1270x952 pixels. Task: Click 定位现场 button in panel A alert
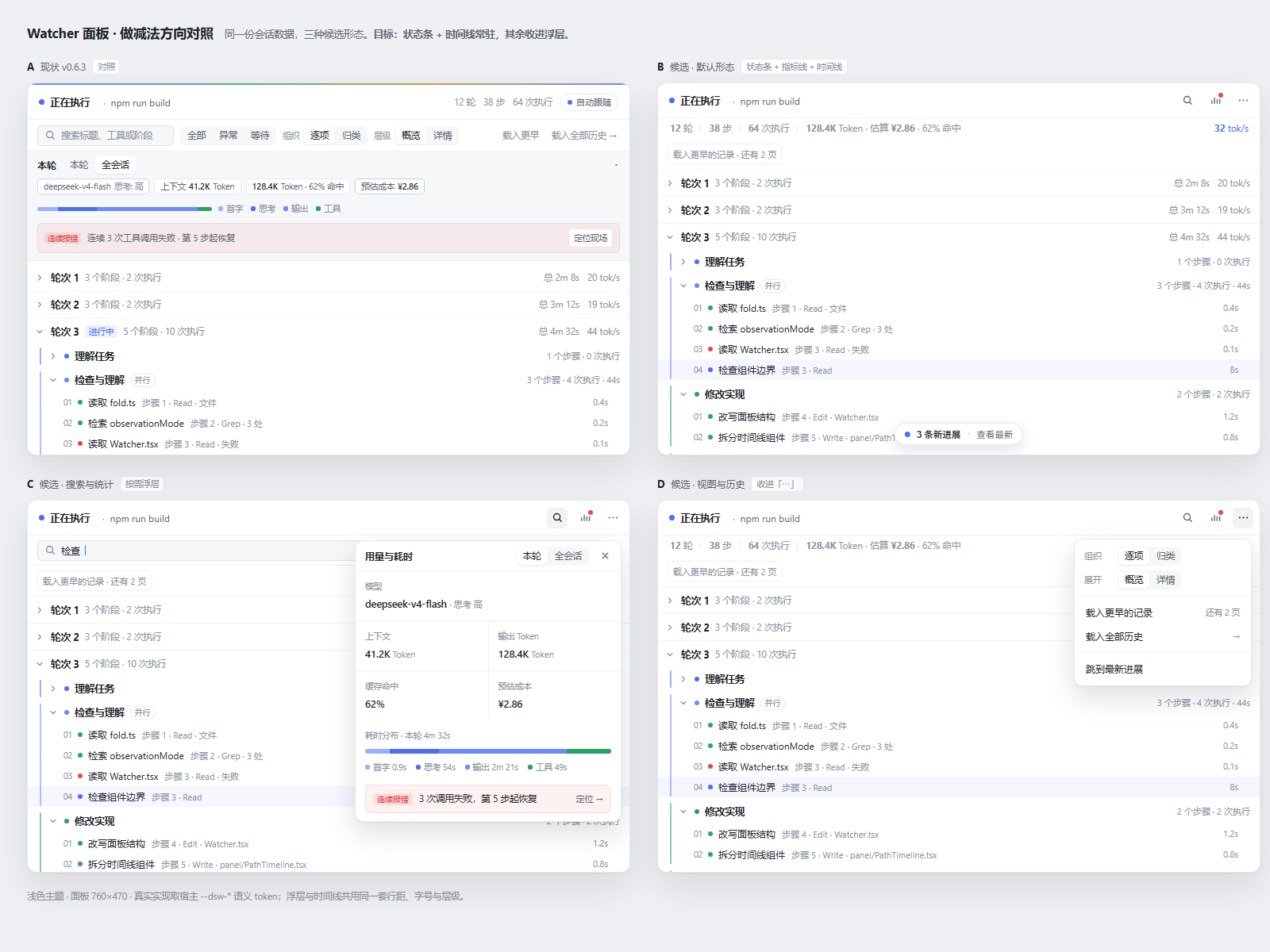pyautogui.click(x=591, y=238)
